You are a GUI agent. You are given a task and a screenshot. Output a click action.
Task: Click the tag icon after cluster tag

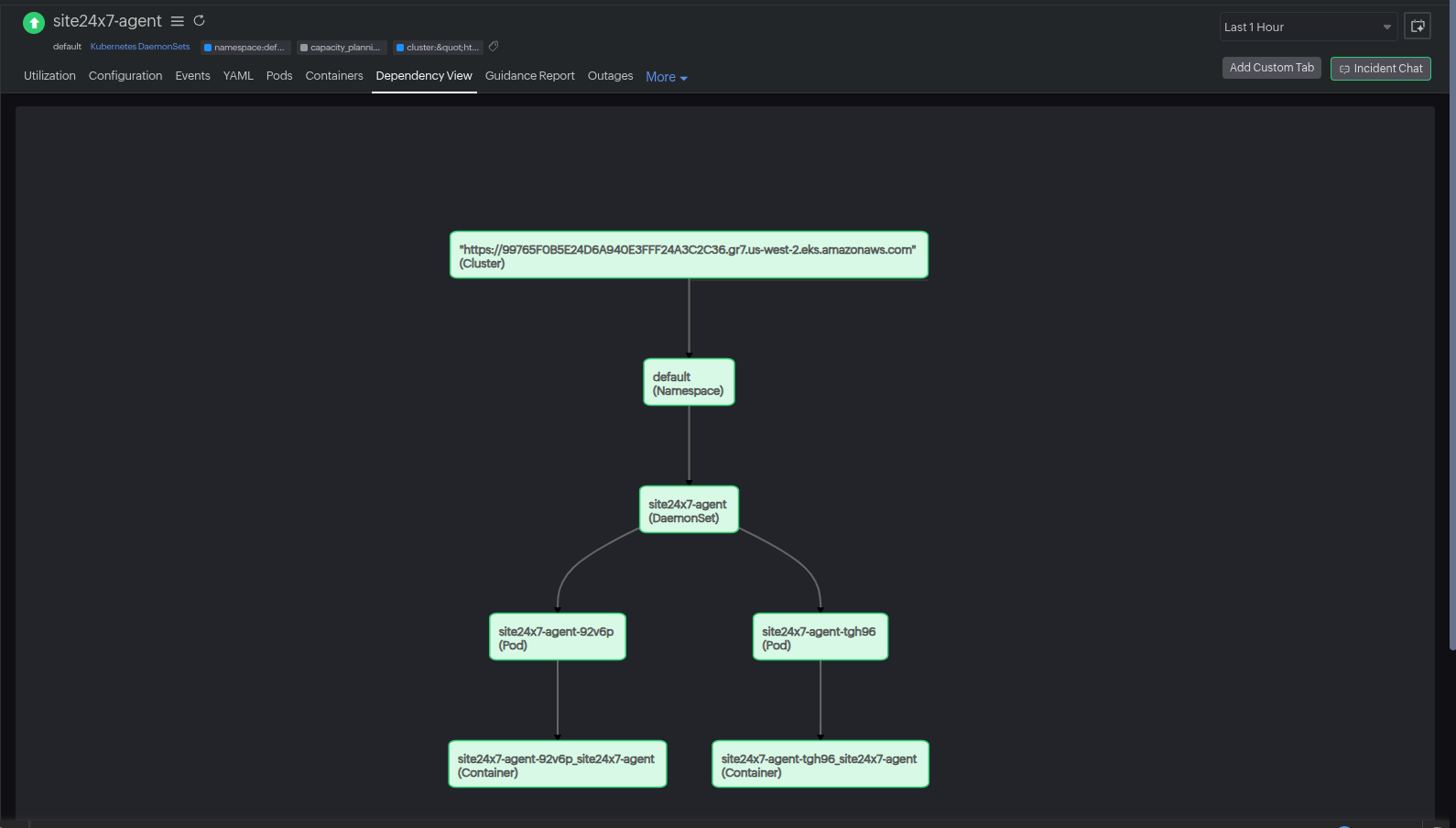(x=494, y=47)
